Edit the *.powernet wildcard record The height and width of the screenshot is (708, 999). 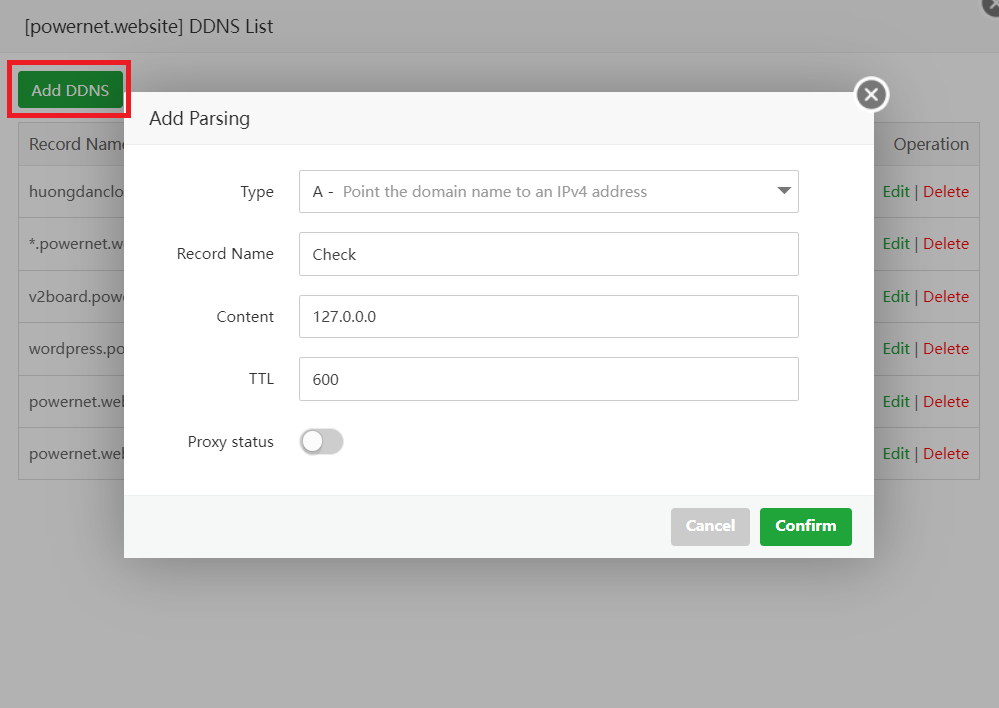coord(896,244)
